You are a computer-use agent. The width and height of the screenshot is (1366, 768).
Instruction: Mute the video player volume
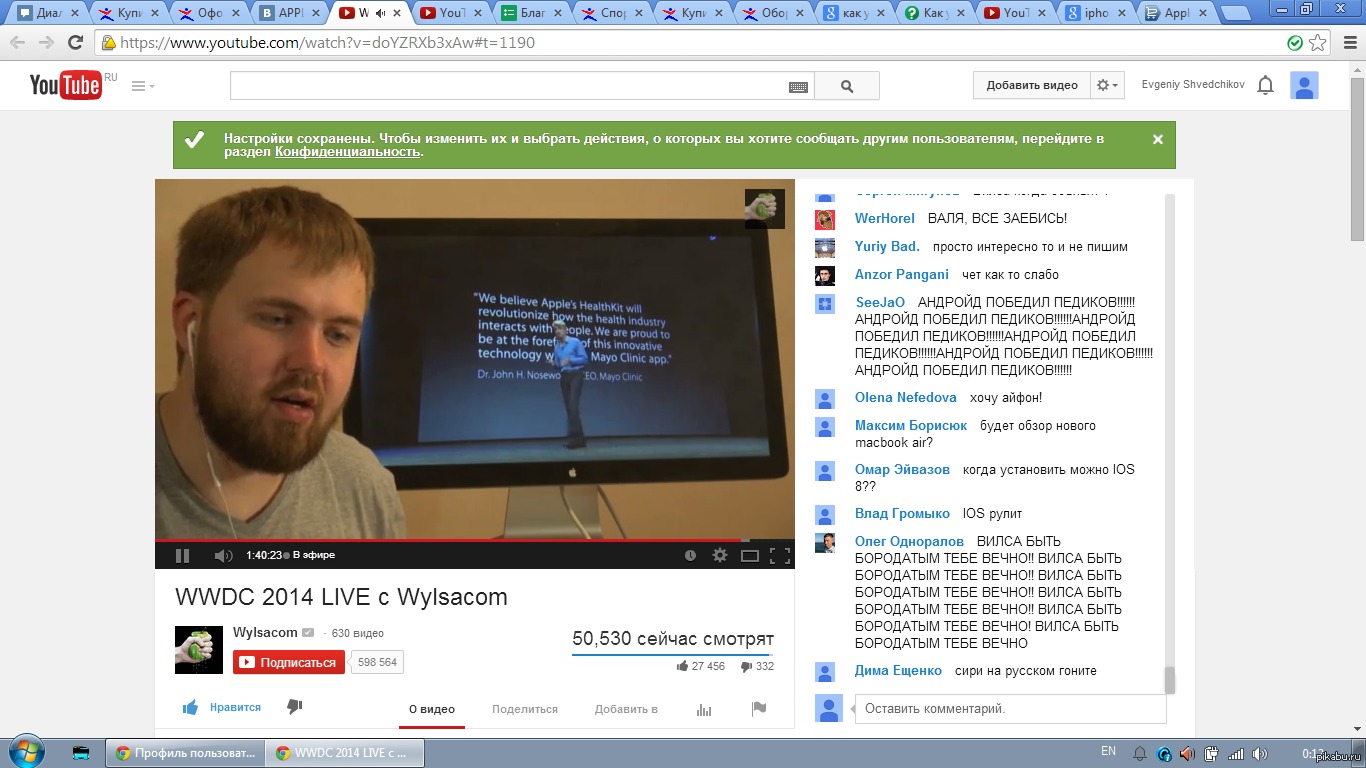click(222, 555)
